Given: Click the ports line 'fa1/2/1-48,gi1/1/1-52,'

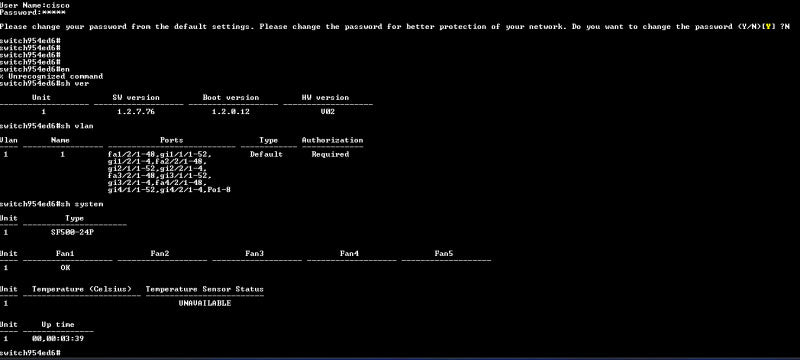Looking at the screenshot, I should [160, 154].
